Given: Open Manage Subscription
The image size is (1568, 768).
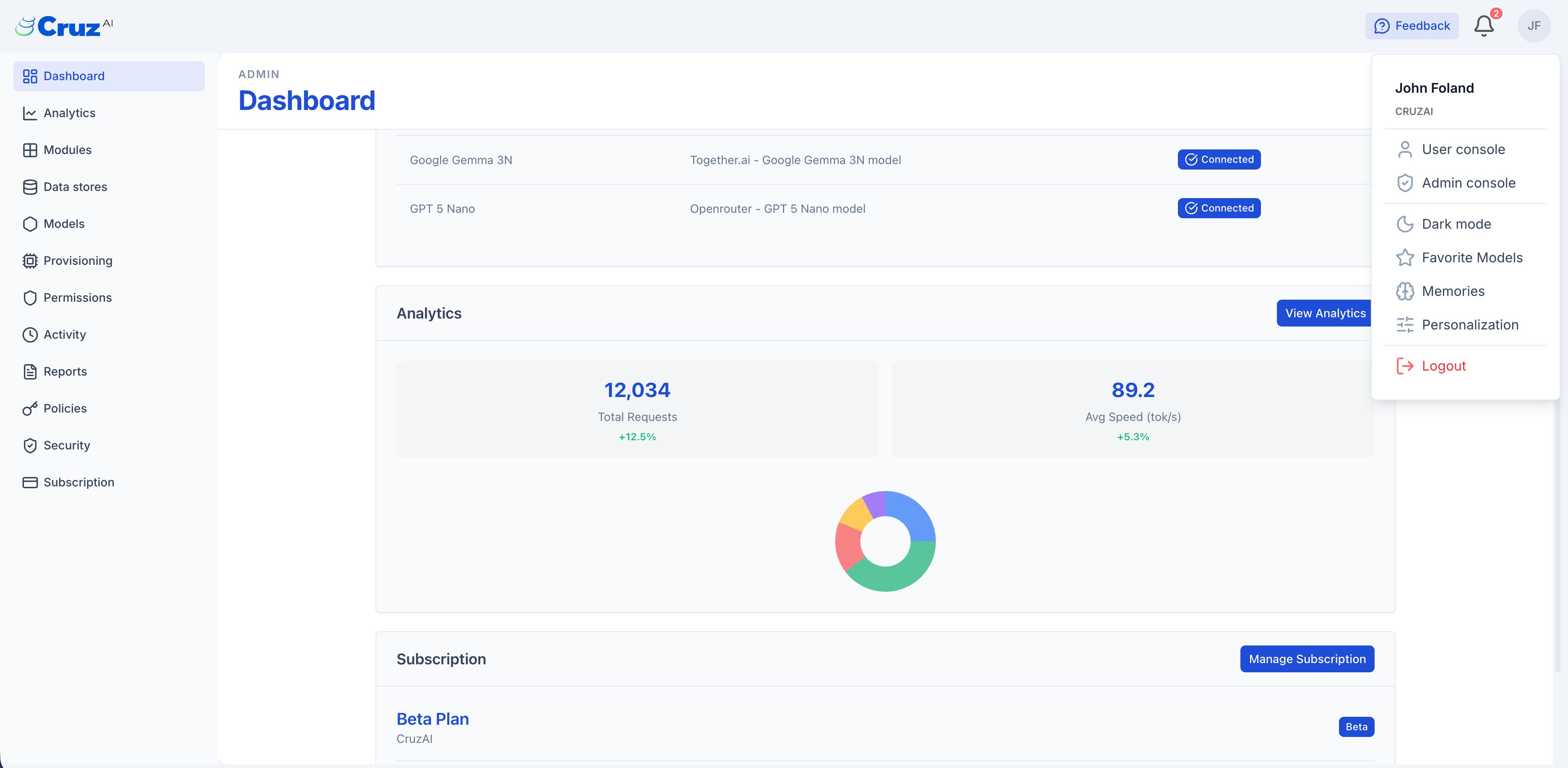Looking at the screenshot, I should pos(1306,659).
